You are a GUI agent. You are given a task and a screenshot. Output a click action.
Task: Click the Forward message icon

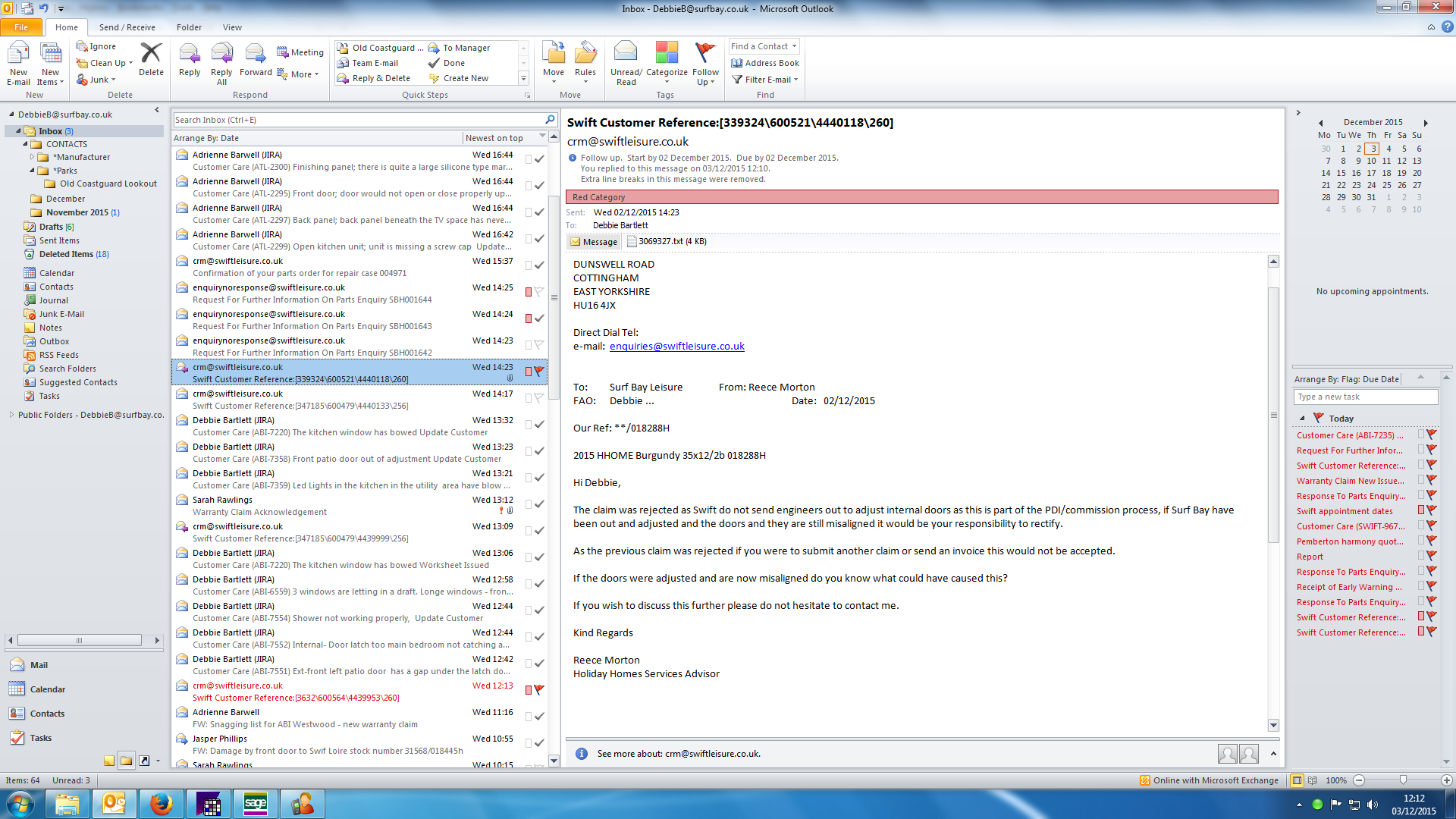click(x=255, y=55)
